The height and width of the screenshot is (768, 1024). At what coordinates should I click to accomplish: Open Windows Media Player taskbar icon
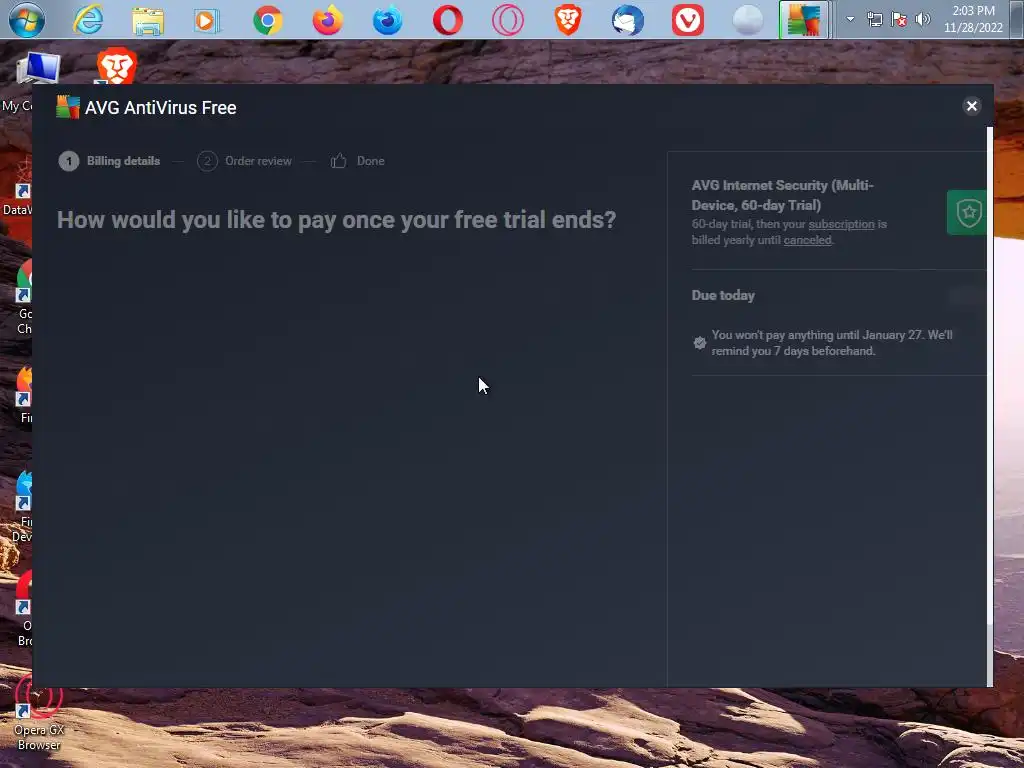(x=207, y=21)
